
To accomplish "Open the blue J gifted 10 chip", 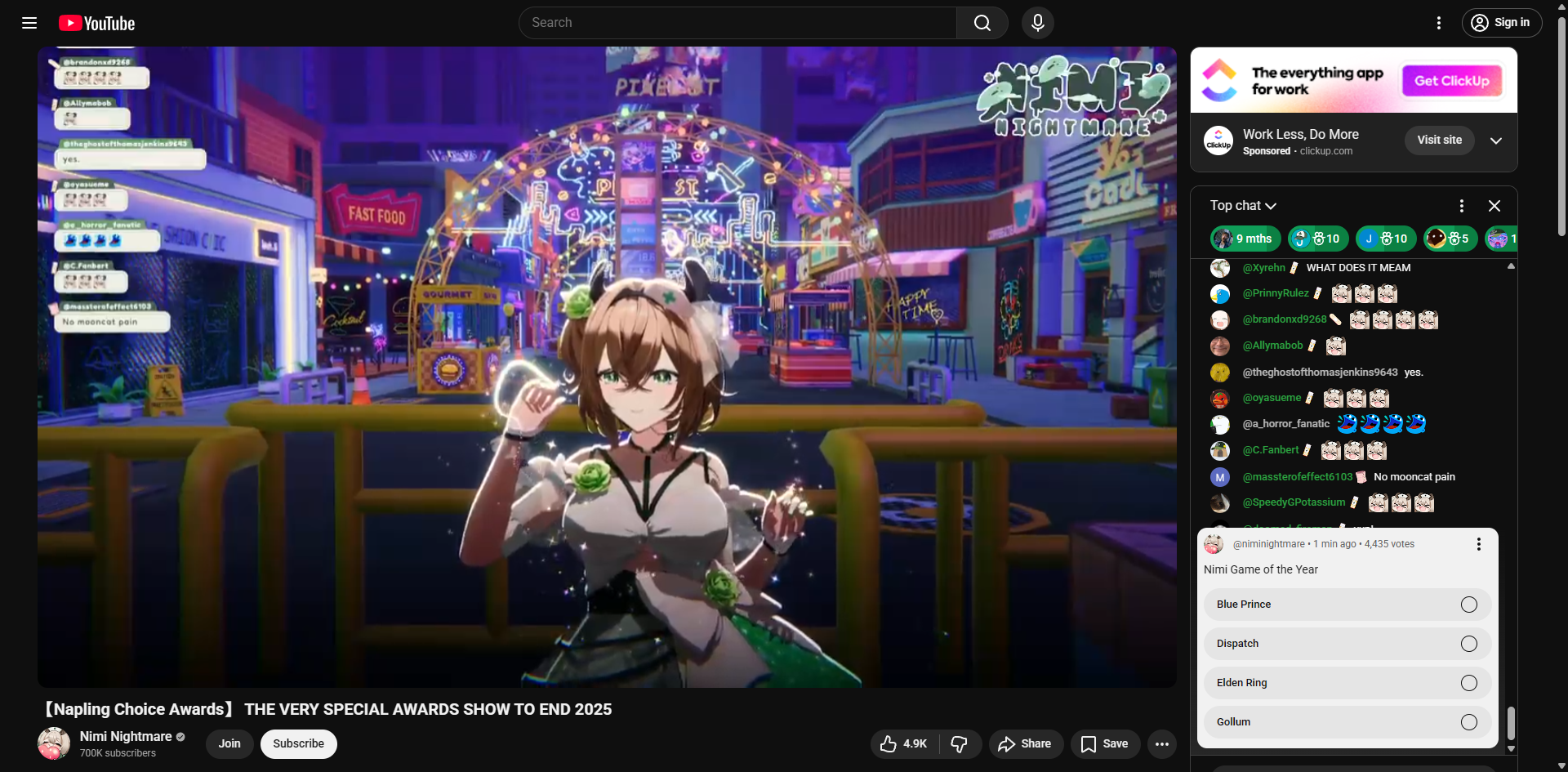I will [1386, 239].
